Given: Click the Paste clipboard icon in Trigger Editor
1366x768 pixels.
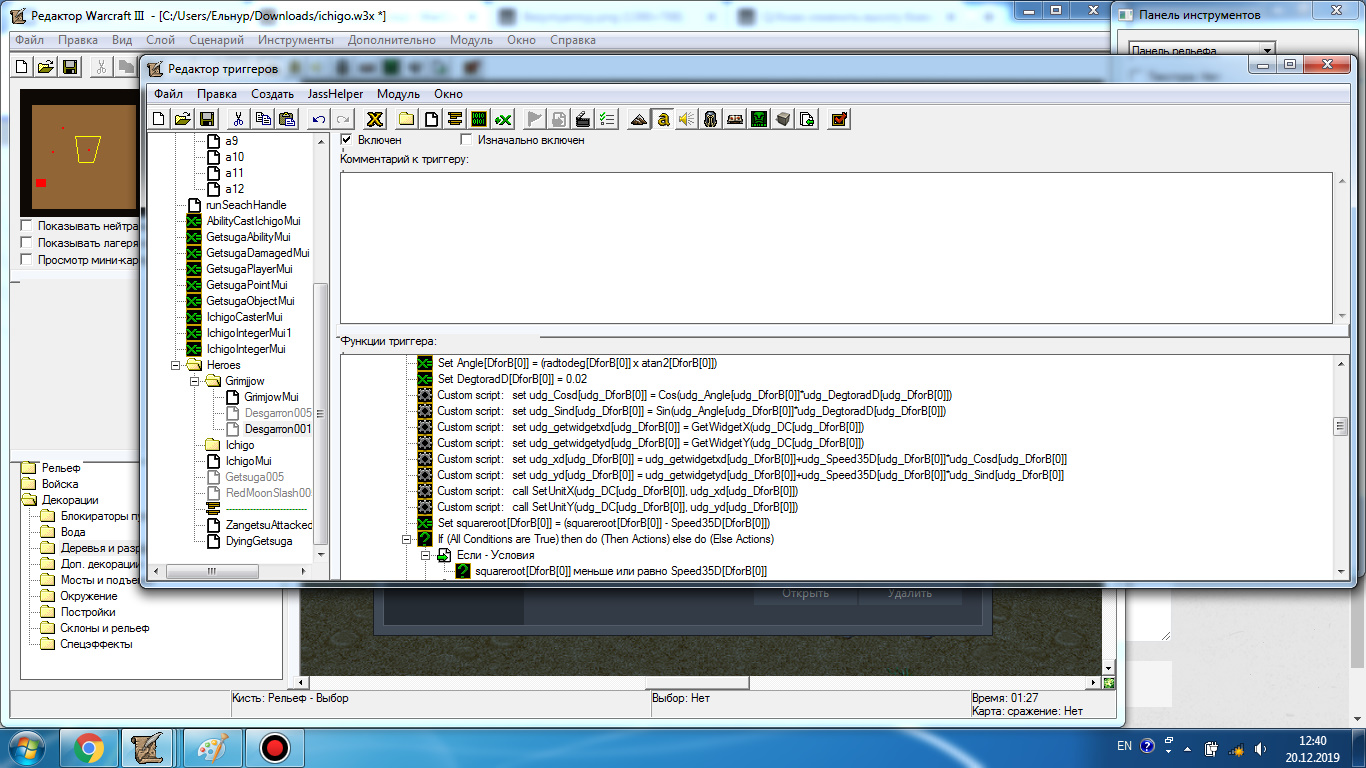Looking at the screenshot, I should pos(287,119).
